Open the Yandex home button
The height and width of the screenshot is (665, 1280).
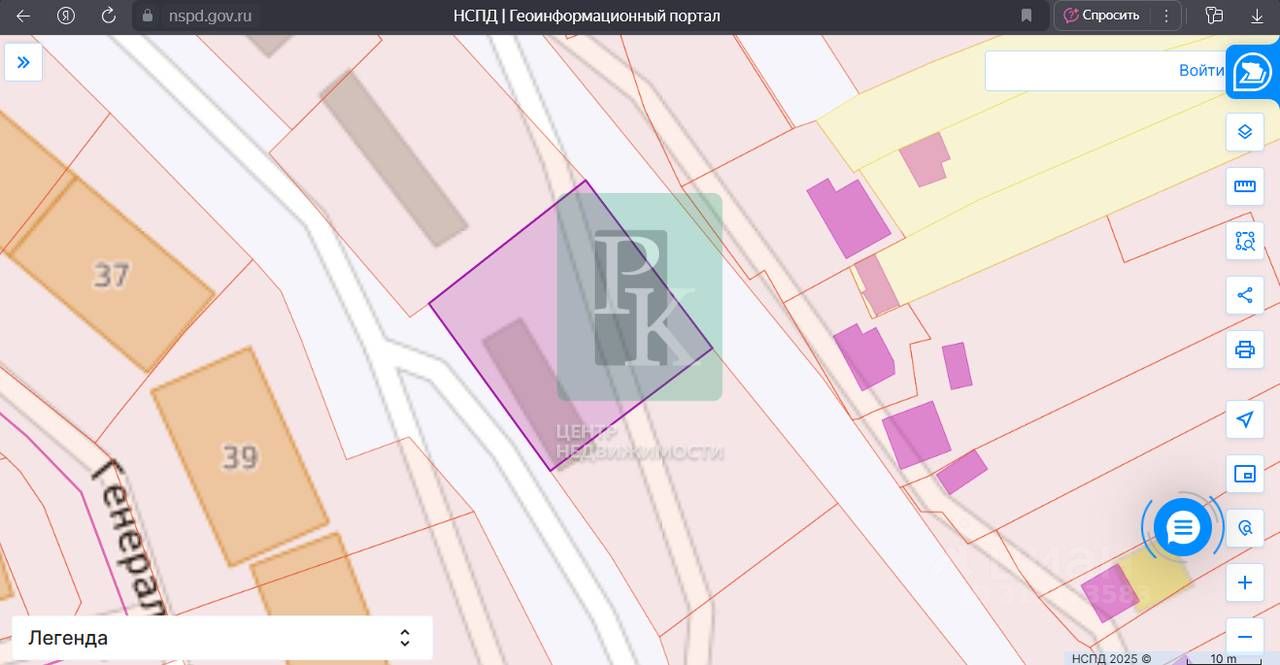pyautogui.click(x=66, y=16)
